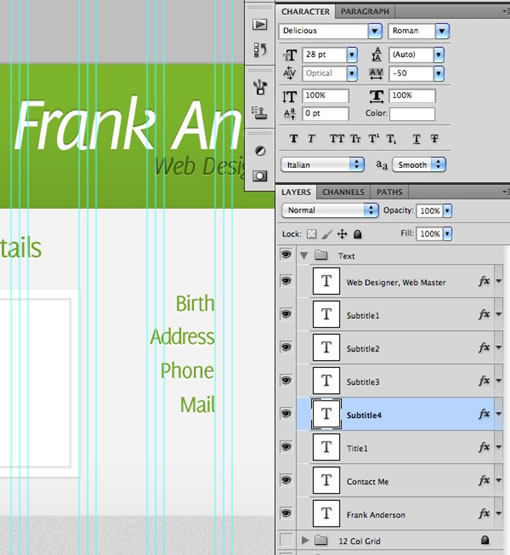Click lock position icon in Layers
Screen dimensions: 510x555
point(342,234)
